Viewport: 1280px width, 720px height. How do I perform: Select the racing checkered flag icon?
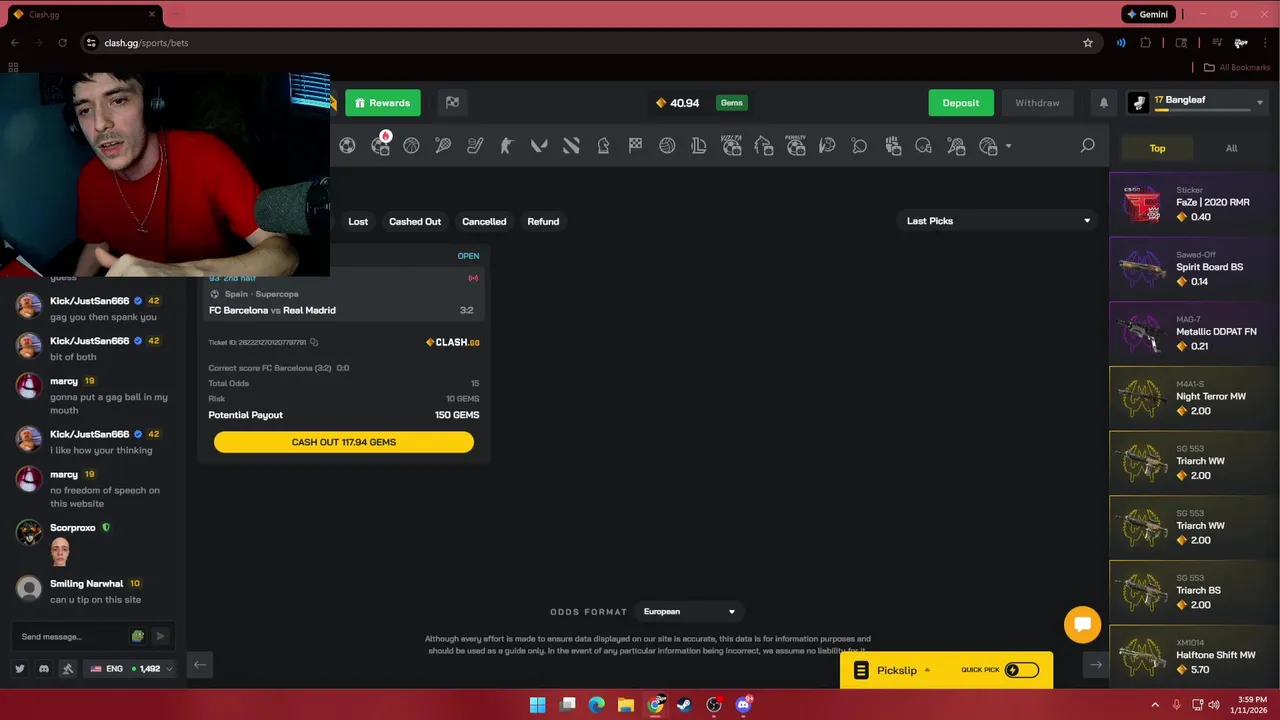click(635, 146)
